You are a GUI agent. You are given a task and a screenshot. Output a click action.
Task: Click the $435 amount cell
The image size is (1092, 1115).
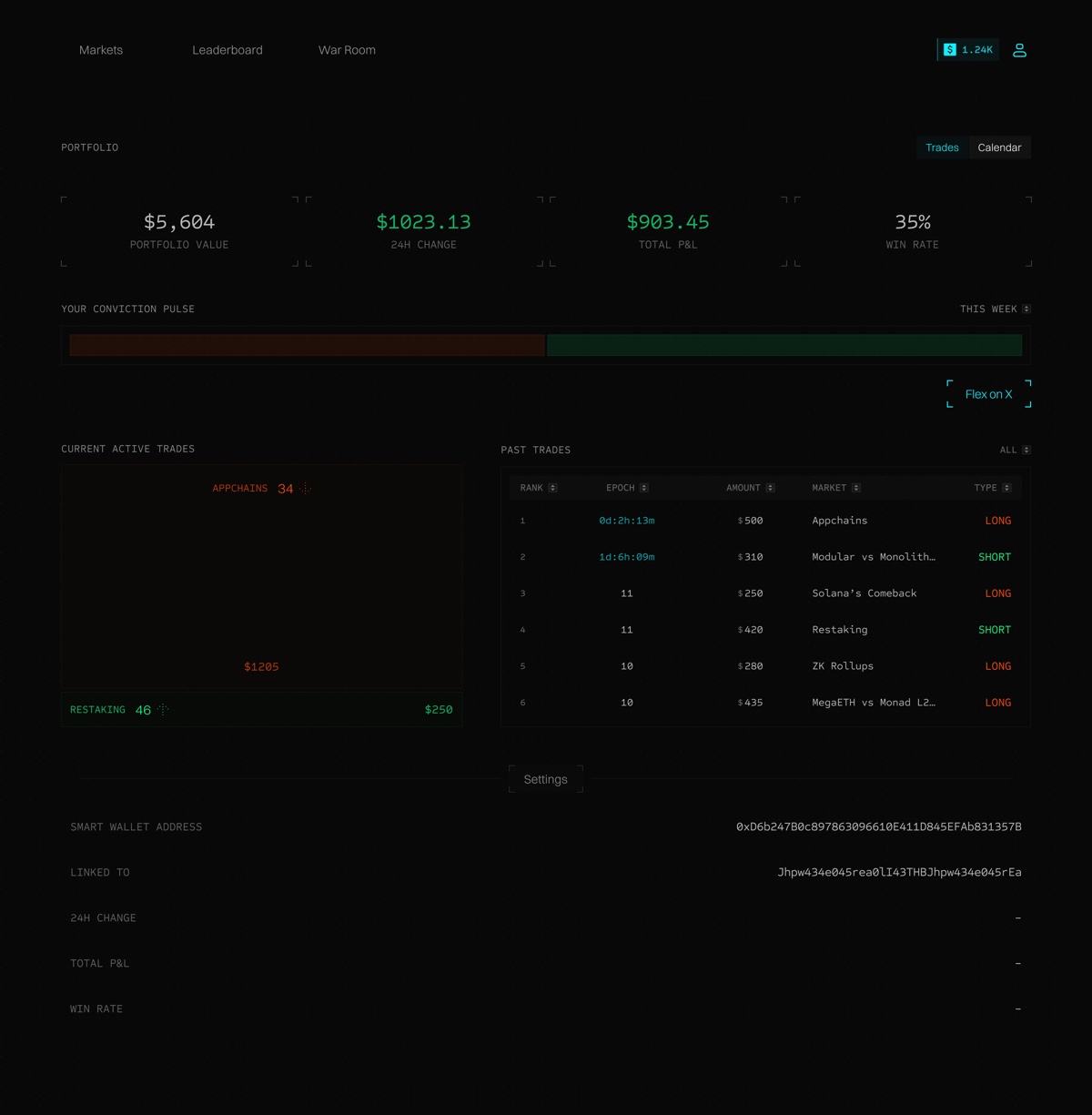(751, 703)
